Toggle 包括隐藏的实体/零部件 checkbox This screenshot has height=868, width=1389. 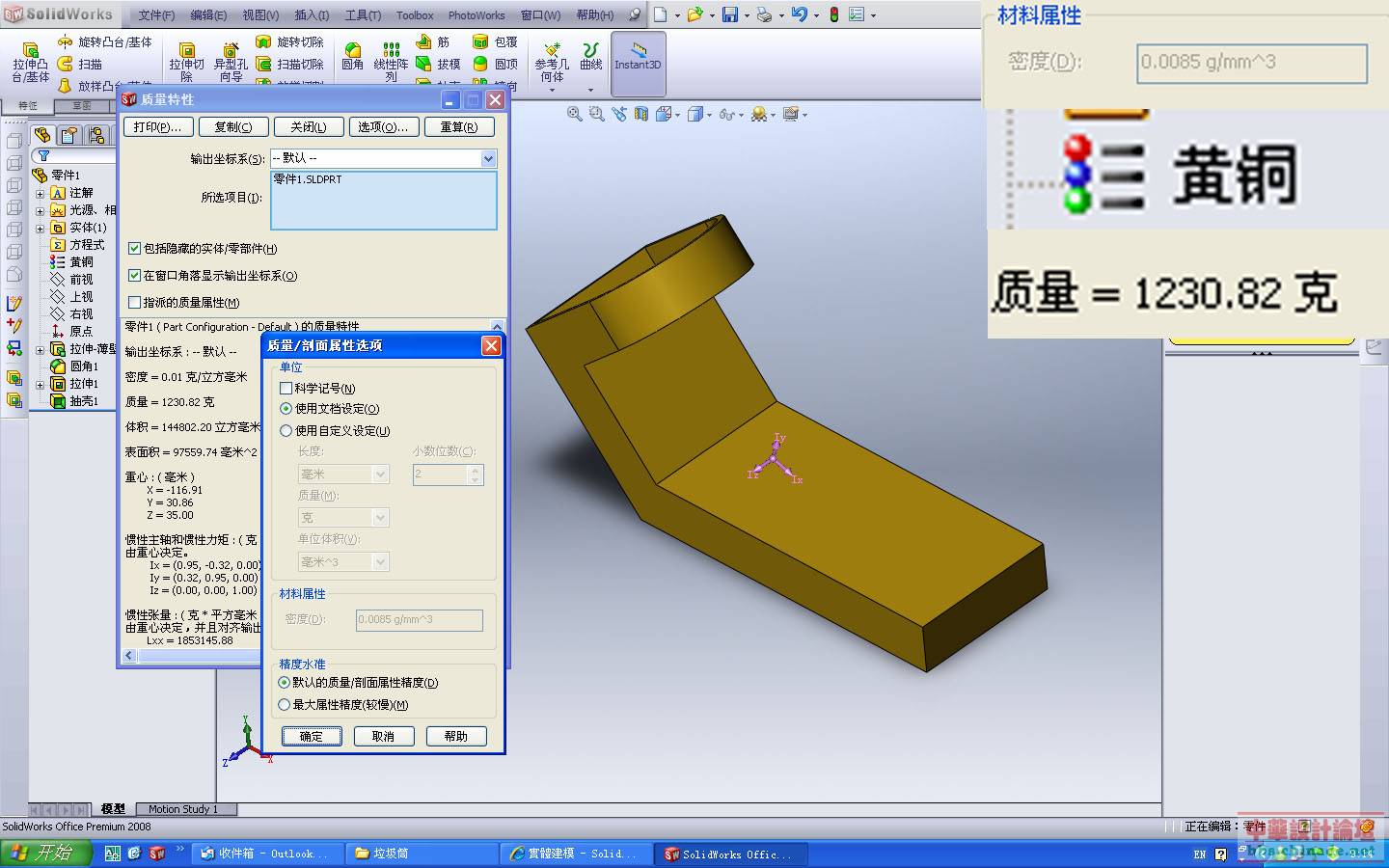135,248
